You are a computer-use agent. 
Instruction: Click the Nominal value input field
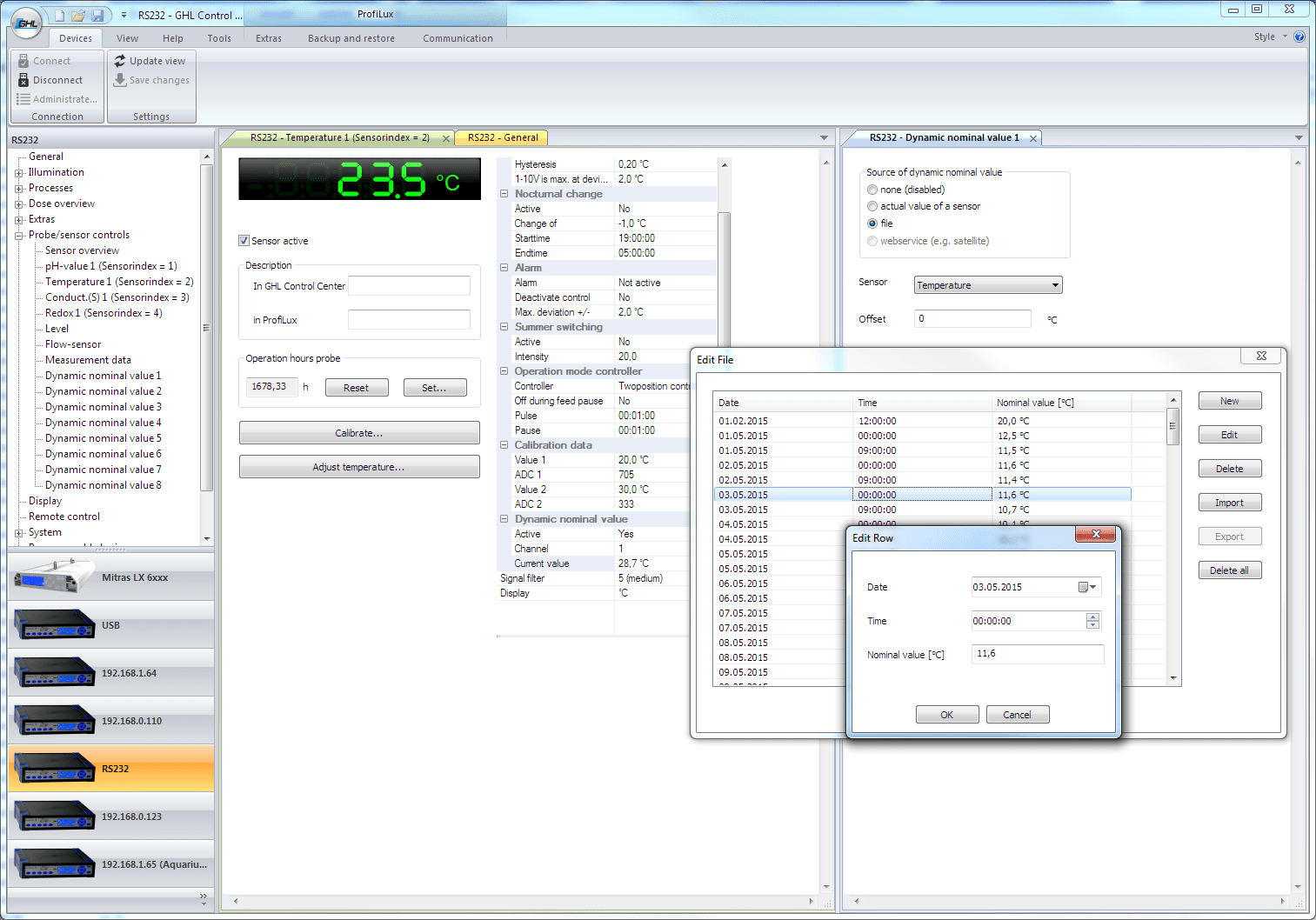tap(1037, 654)
